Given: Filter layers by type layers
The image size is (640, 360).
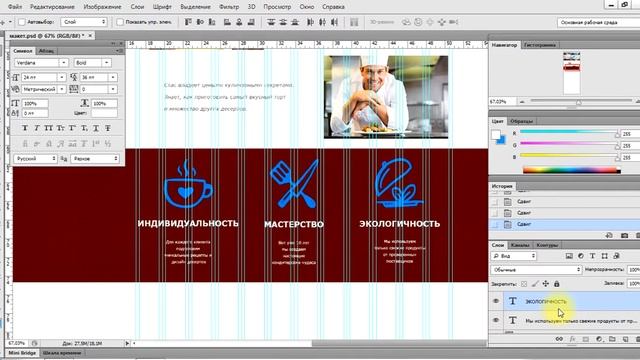Looking at the screenshot, I should [x=593, y=256].
